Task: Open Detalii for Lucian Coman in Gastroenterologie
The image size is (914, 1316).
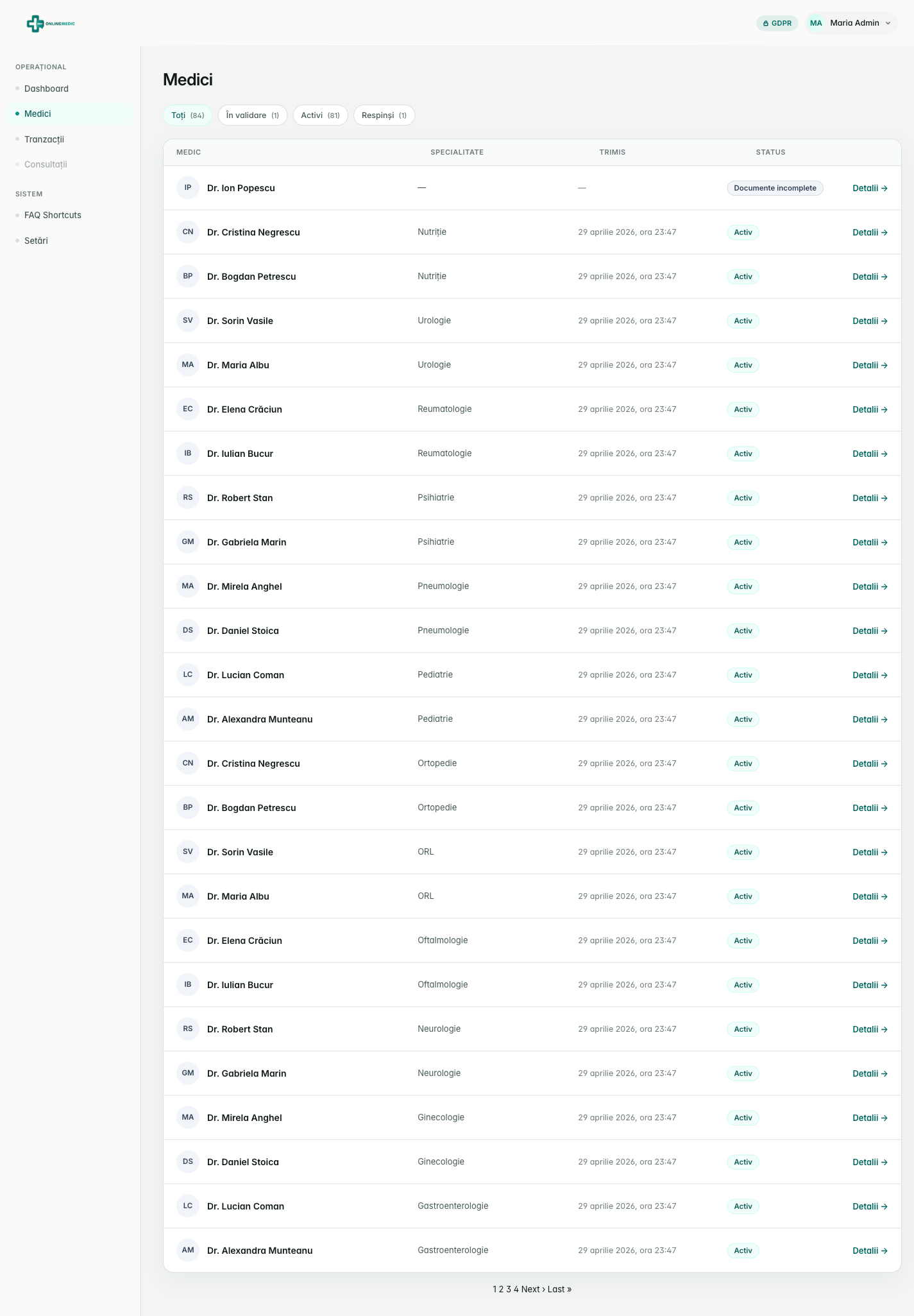Action: pos(870,1206)
